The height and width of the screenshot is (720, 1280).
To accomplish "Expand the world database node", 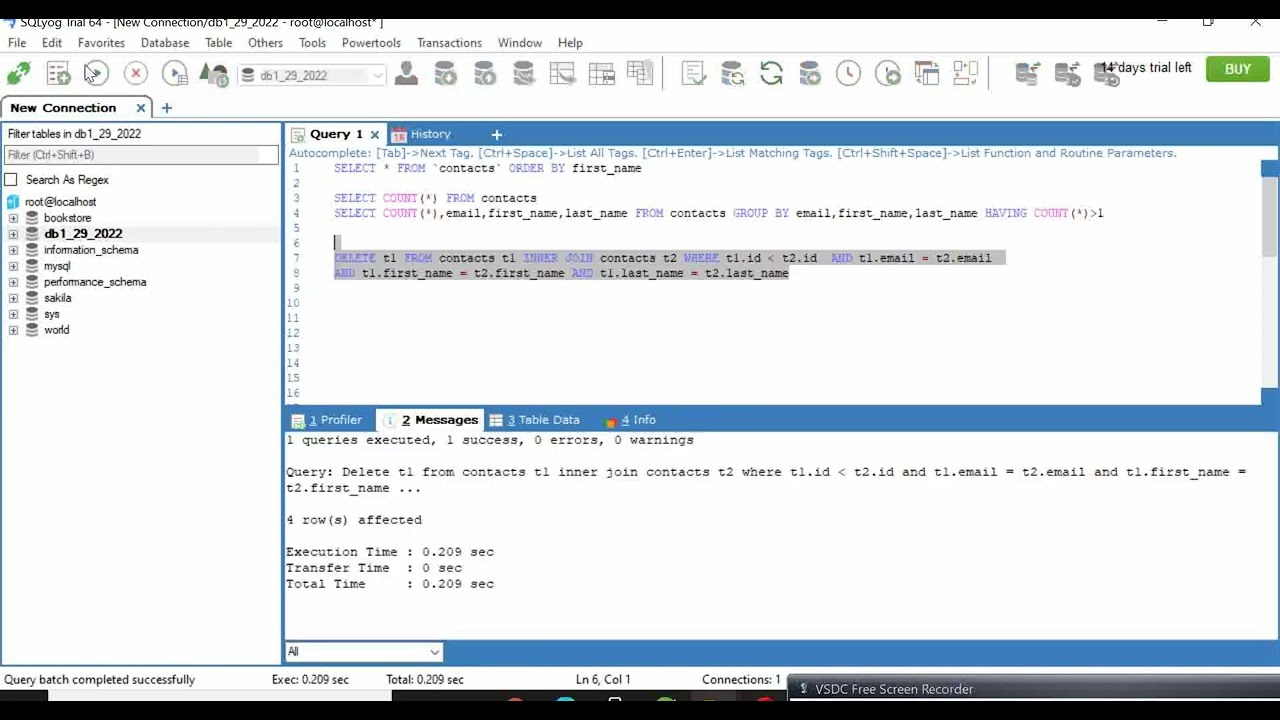I will 13,330.
